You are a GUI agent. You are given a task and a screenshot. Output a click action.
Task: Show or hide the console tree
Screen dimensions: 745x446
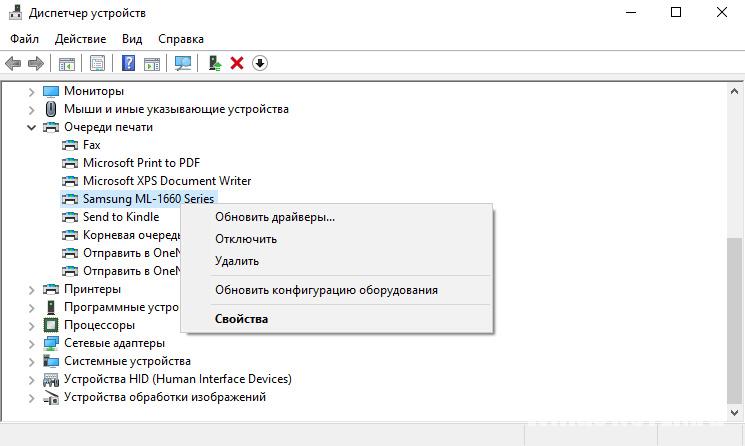[67, 63]
